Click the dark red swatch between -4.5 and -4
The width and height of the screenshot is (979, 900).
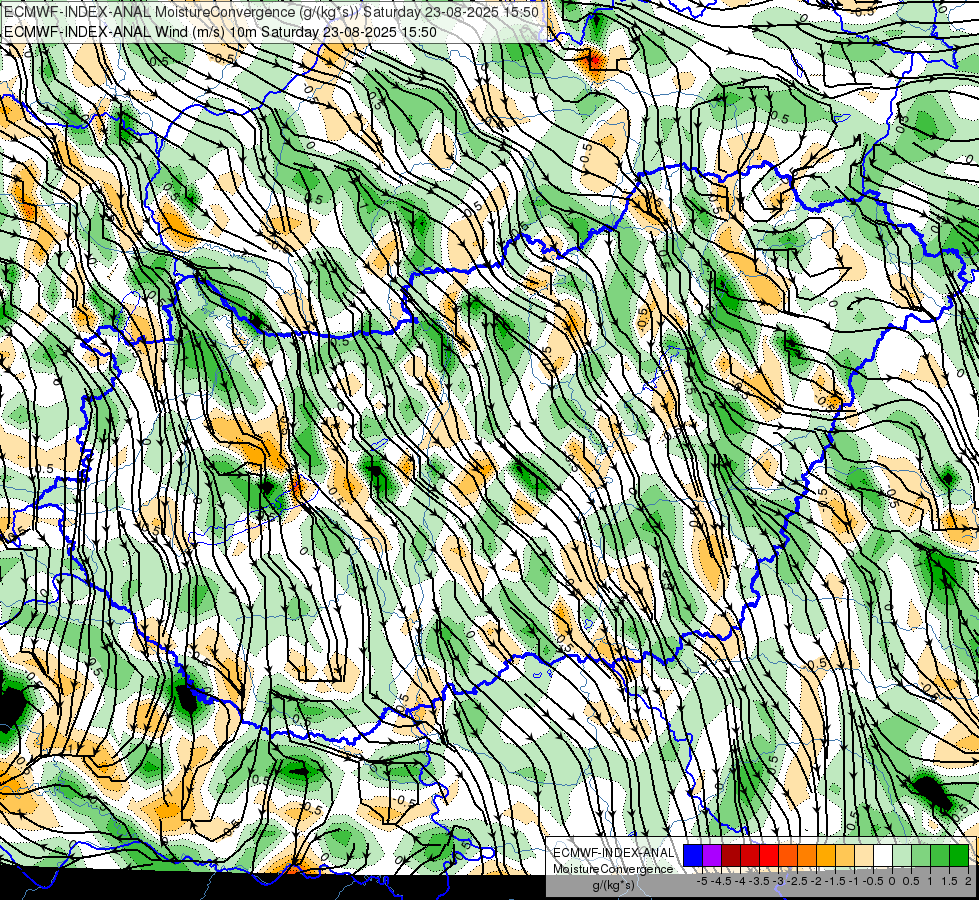click(731, 855)
